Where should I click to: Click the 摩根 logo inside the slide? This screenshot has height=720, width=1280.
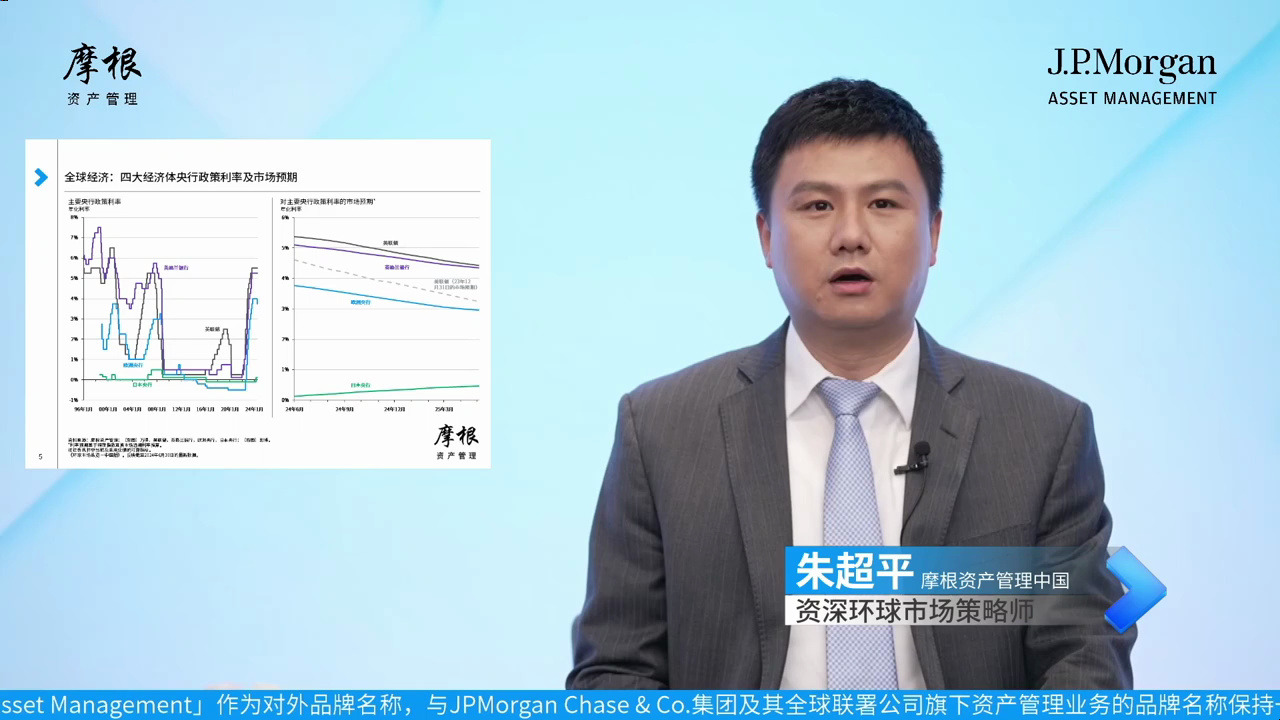click(x=456, y=441)
